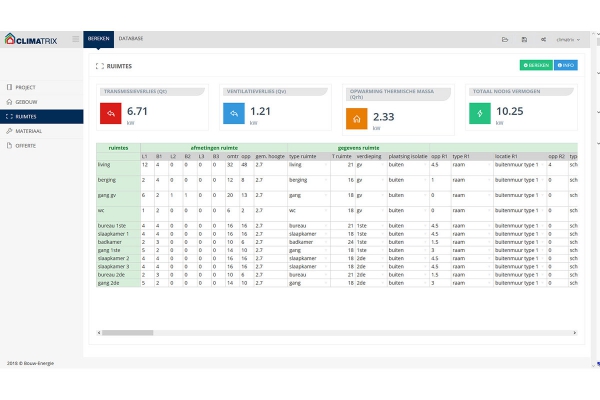Click the orange thermische massa house icon
The height and width of the screenshot is (400, 600).
point(357,119)
